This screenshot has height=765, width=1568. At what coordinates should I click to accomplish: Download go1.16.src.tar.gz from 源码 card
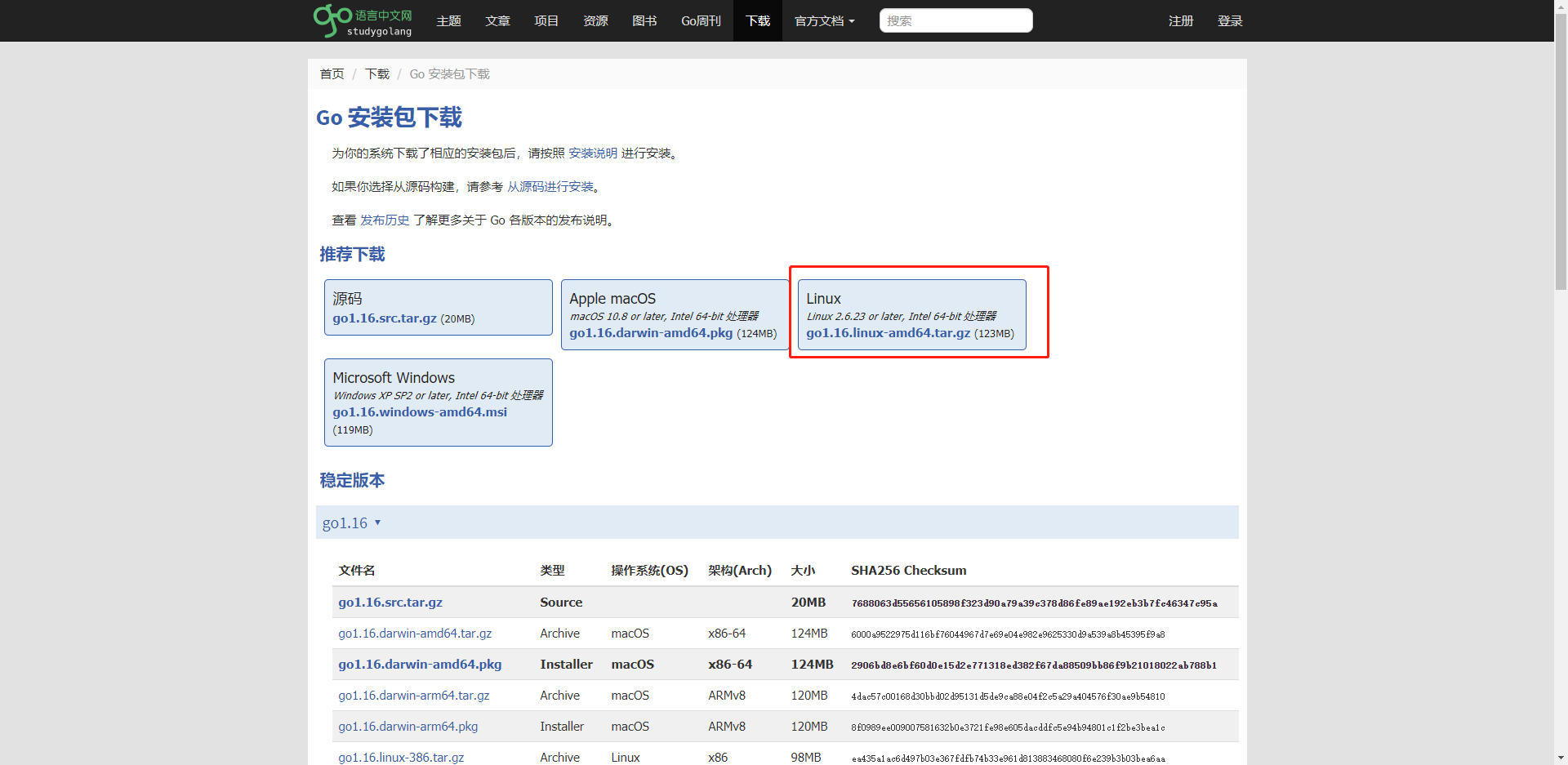(385, 318)
